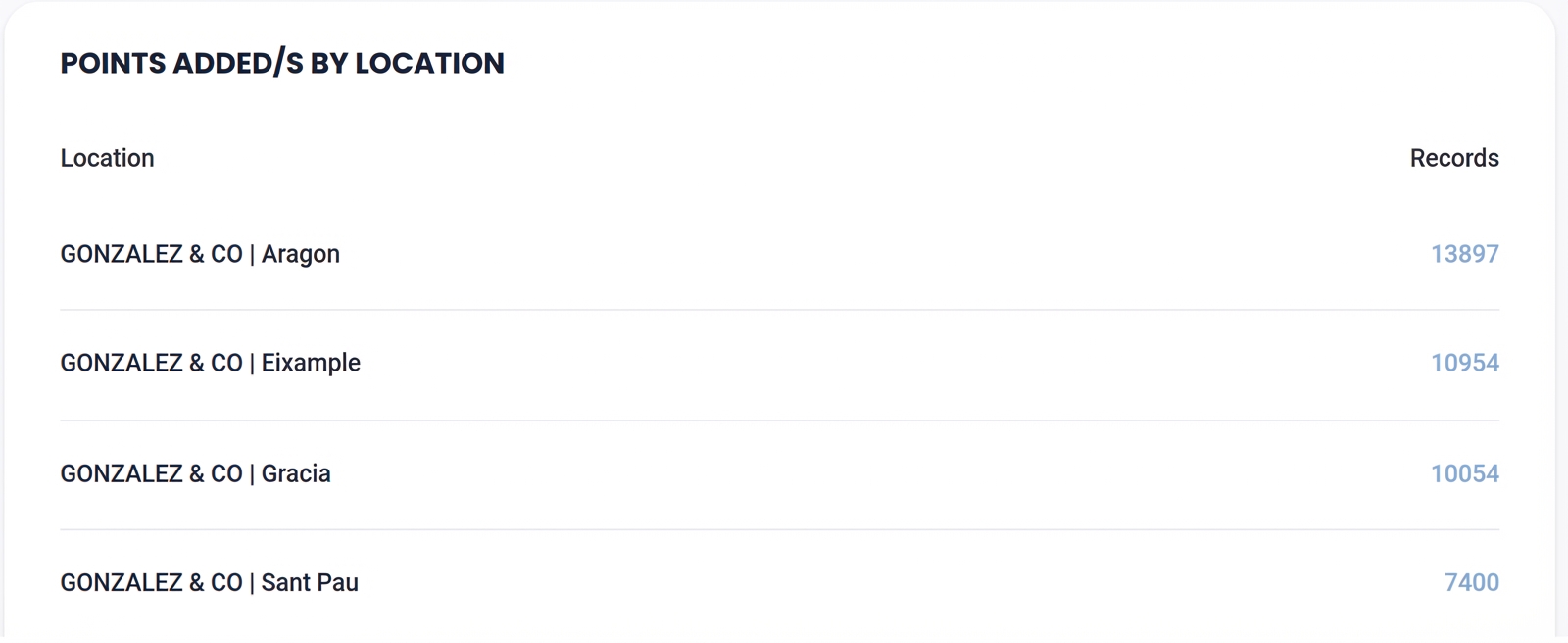
Task: Select the 7400 records link for Sant Pau
Action: point(1471,582)
